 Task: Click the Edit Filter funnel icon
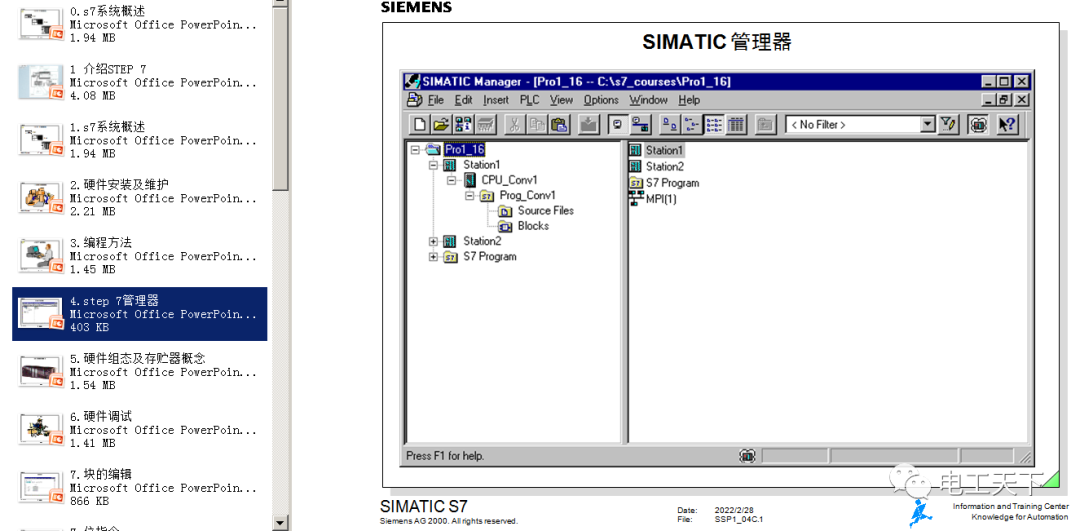click(x=948, y=125)
